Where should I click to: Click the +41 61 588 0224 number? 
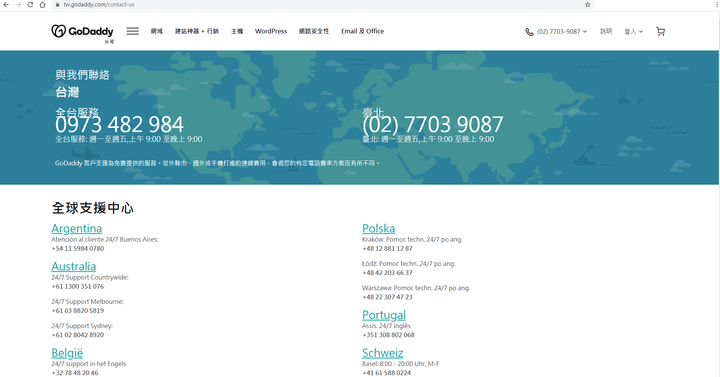coord(386,373)
